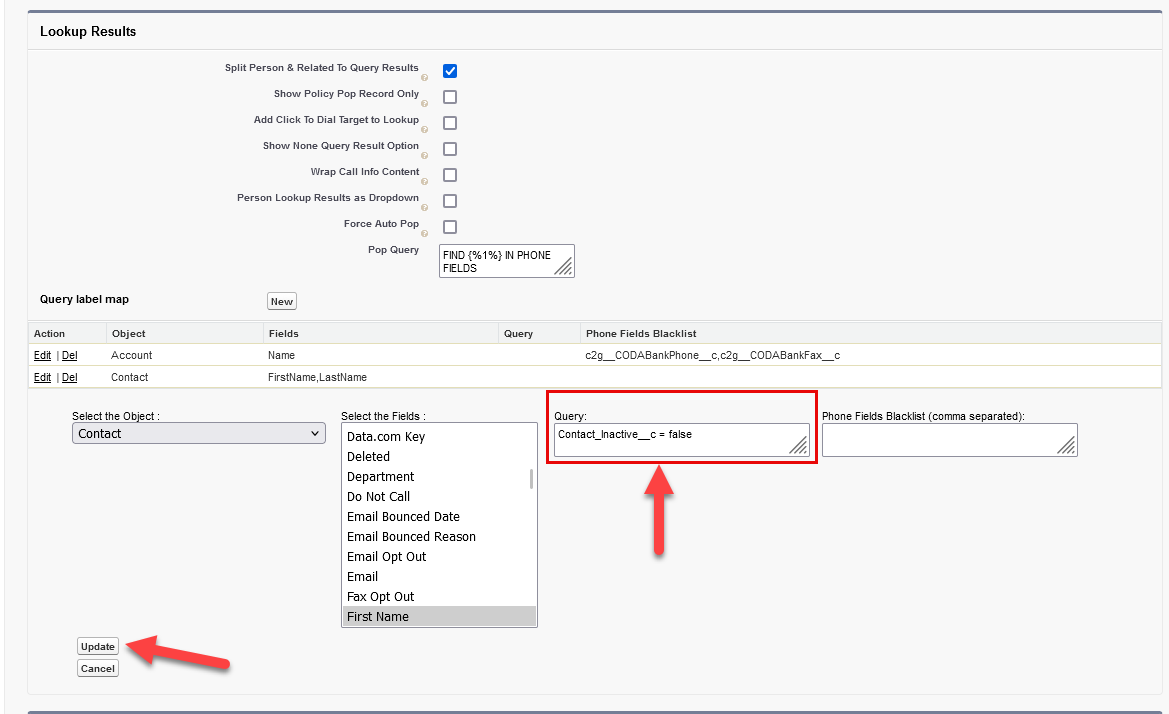Check Wrap Call Info Content box
This screenshot has height=714, width=1169.
coord(450,175)
